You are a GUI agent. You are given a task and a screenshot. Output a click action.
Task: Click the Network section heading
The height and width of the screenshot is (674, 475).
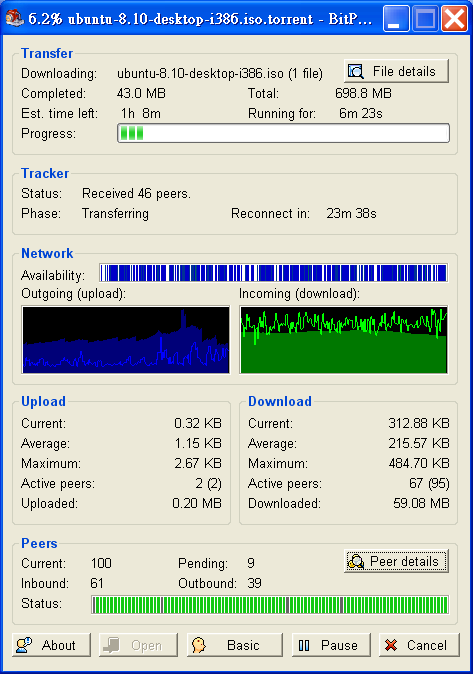click(47, 254)
